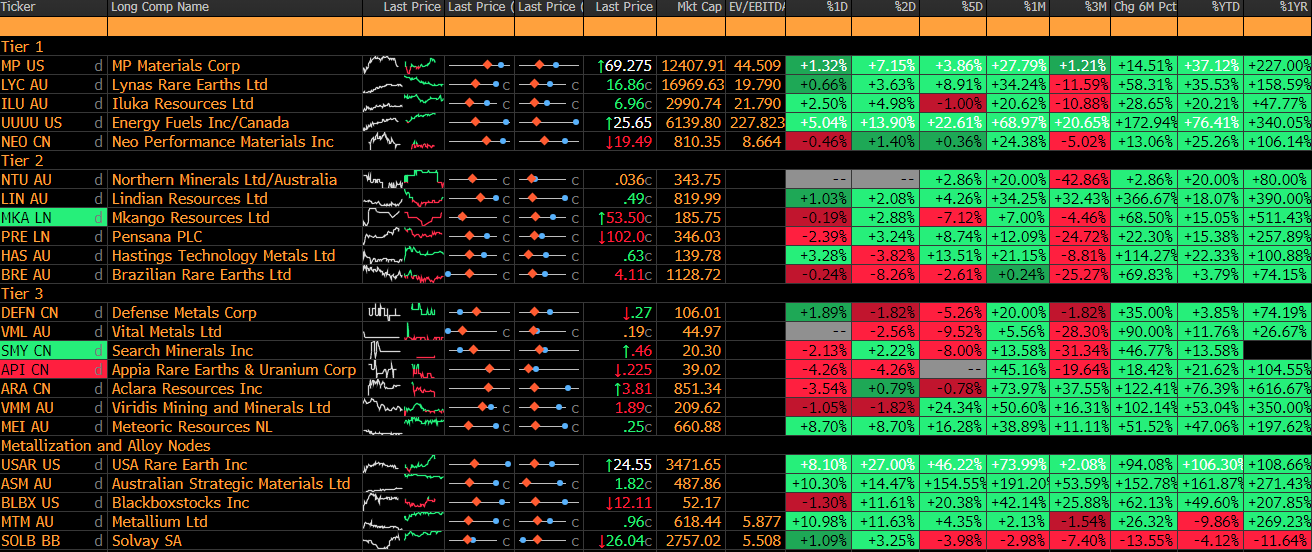Click Neo Performance last price 19.49

629,142
